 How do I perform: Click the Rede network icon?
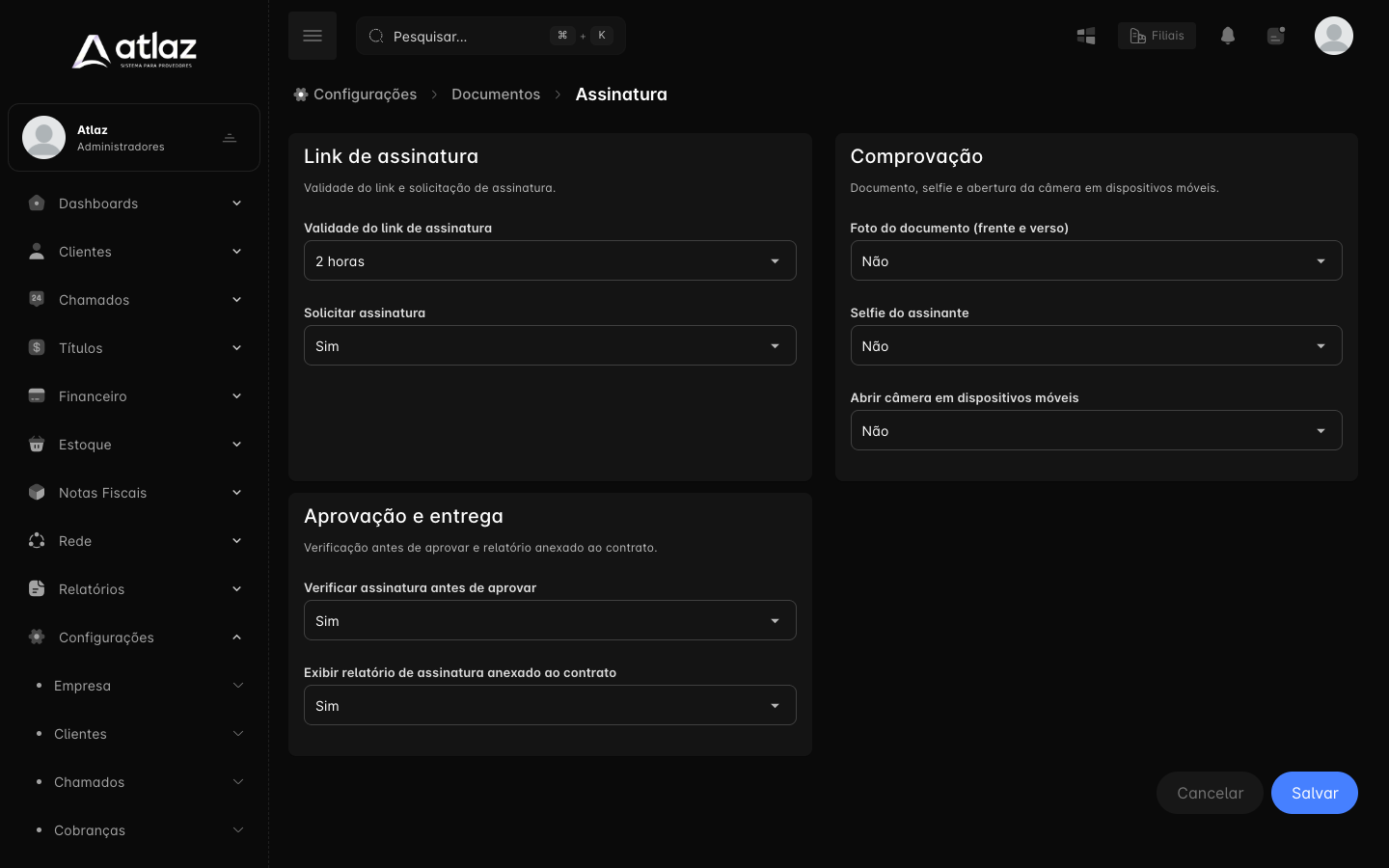click(37, 540)
